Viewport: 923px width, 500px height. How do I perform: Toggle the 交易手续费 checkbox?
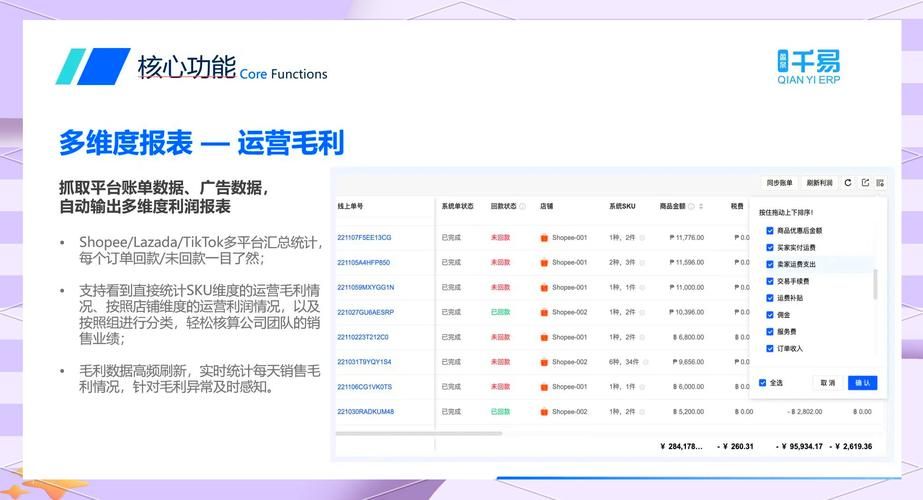coord(768,281)
